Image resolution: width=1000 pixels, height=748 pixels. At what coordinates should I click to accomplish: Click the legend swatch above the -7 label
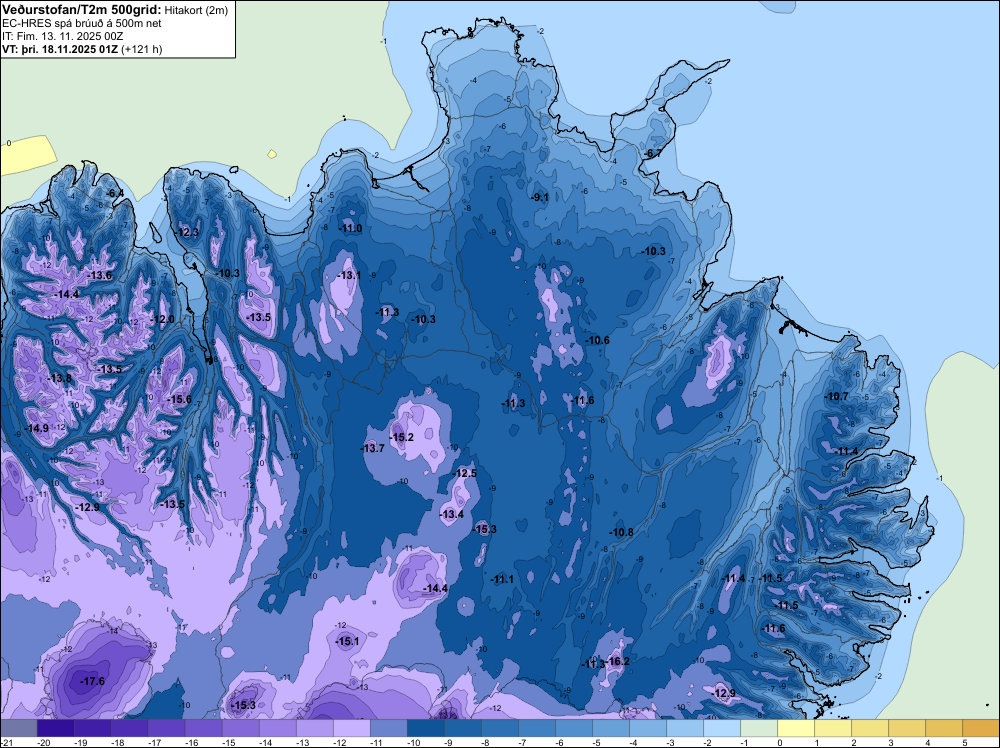(536, 728)
